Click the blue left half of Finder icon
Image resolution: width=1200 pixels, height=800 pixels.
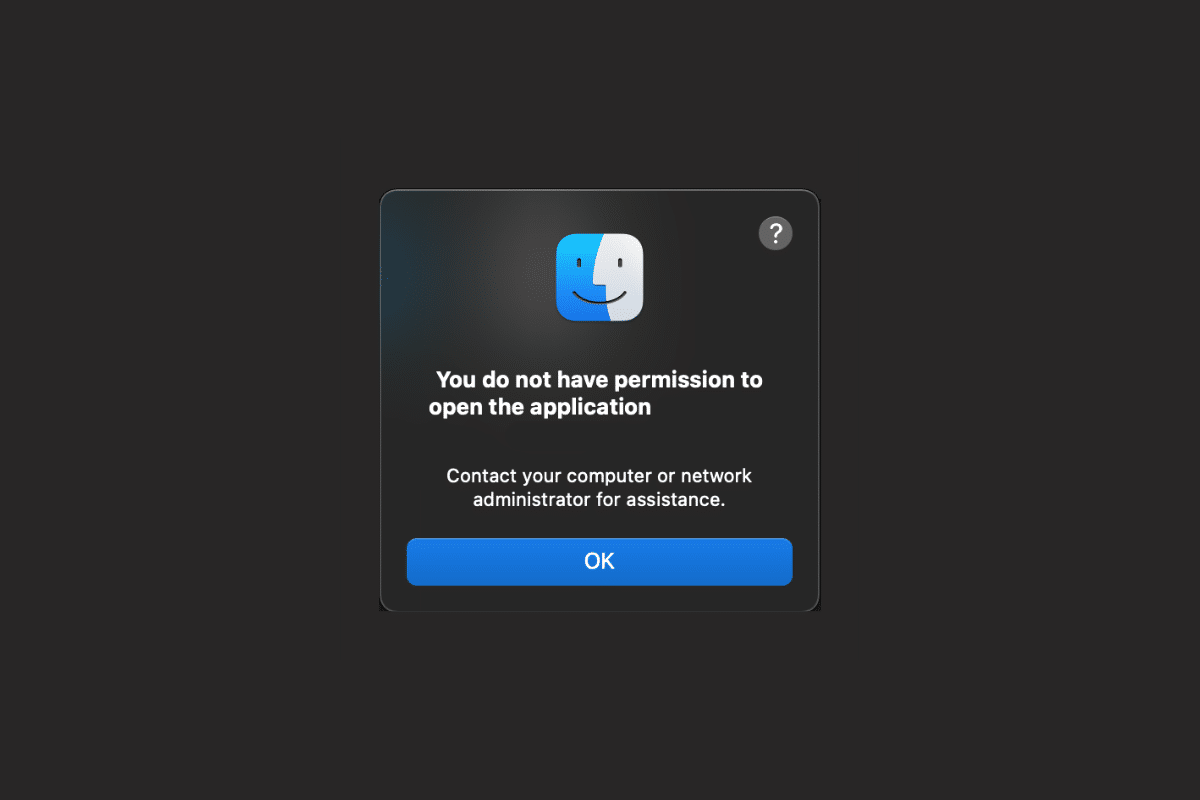577,277
